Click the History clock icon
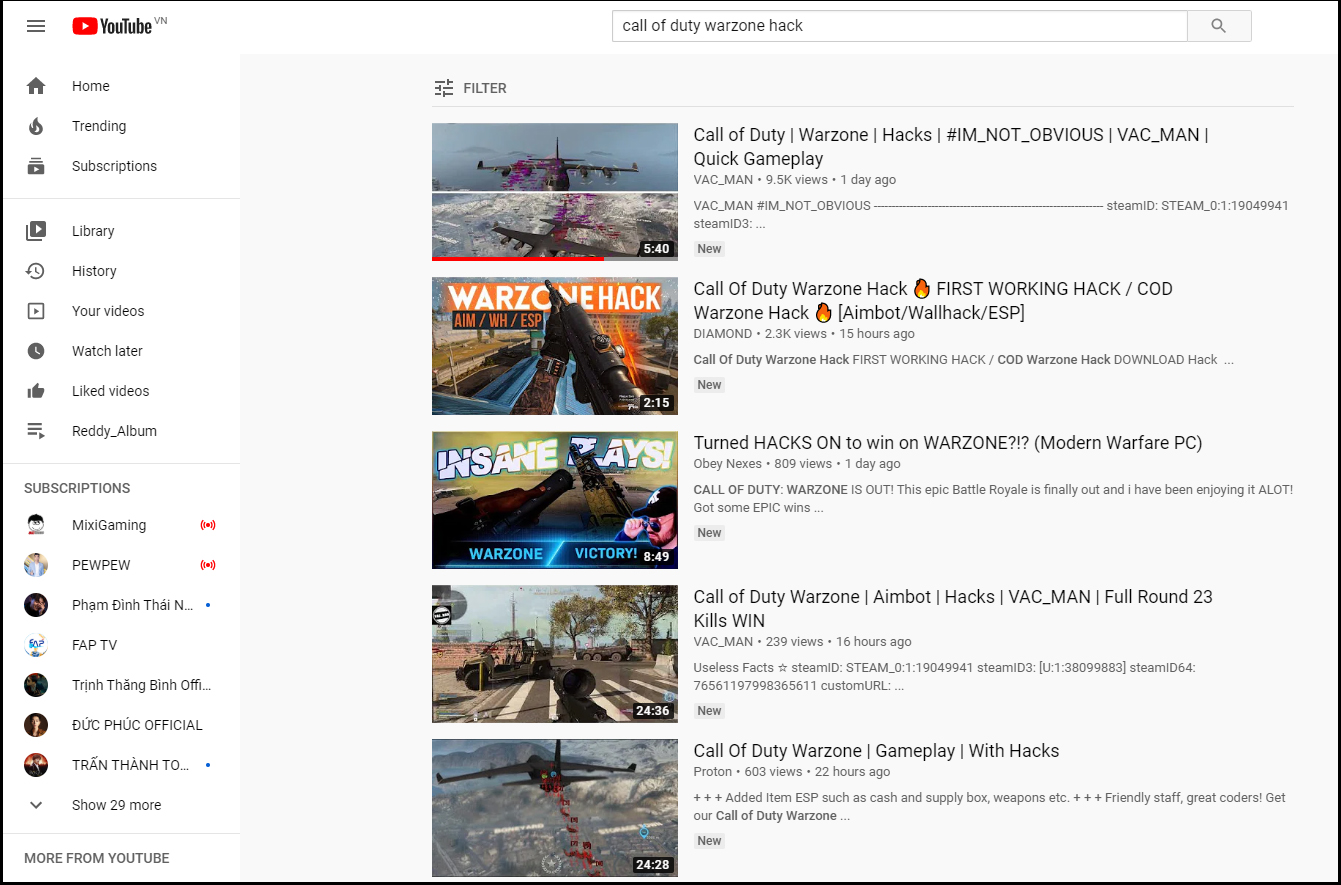 coord(36,271)
